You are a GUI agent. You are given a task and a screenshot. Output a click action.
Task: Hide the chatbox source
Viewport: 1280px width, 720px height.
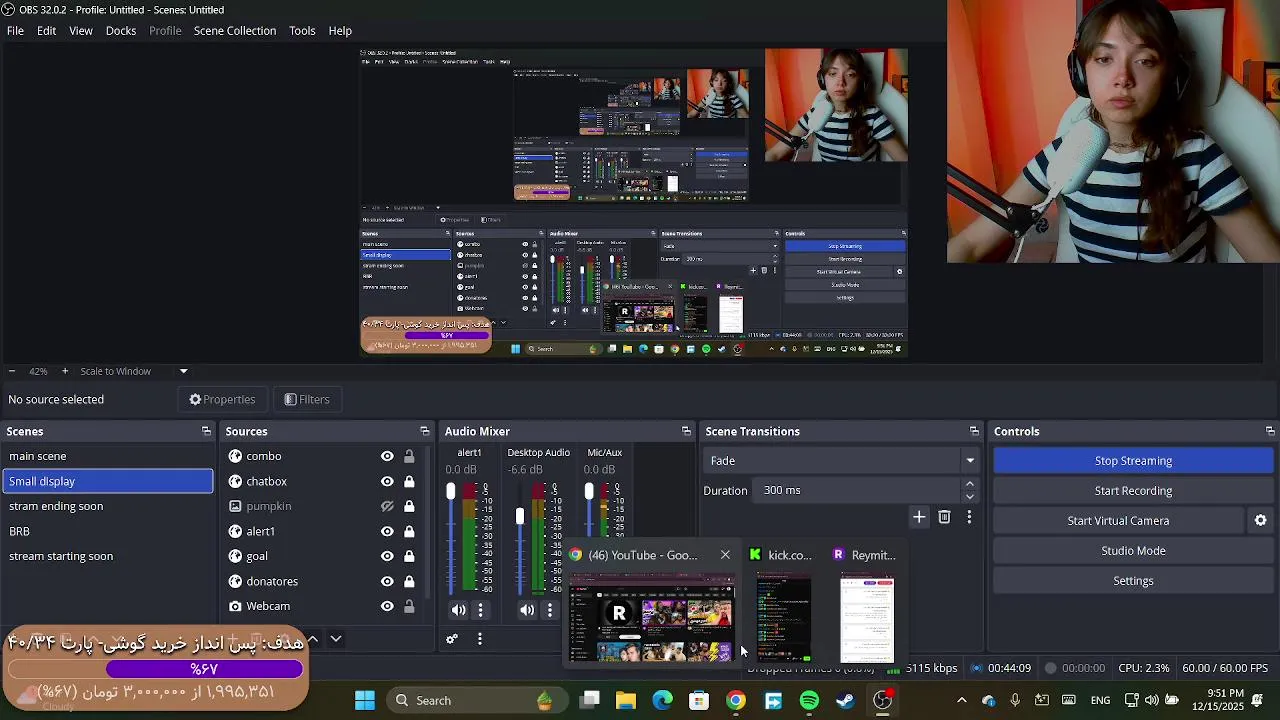point(387,481)
